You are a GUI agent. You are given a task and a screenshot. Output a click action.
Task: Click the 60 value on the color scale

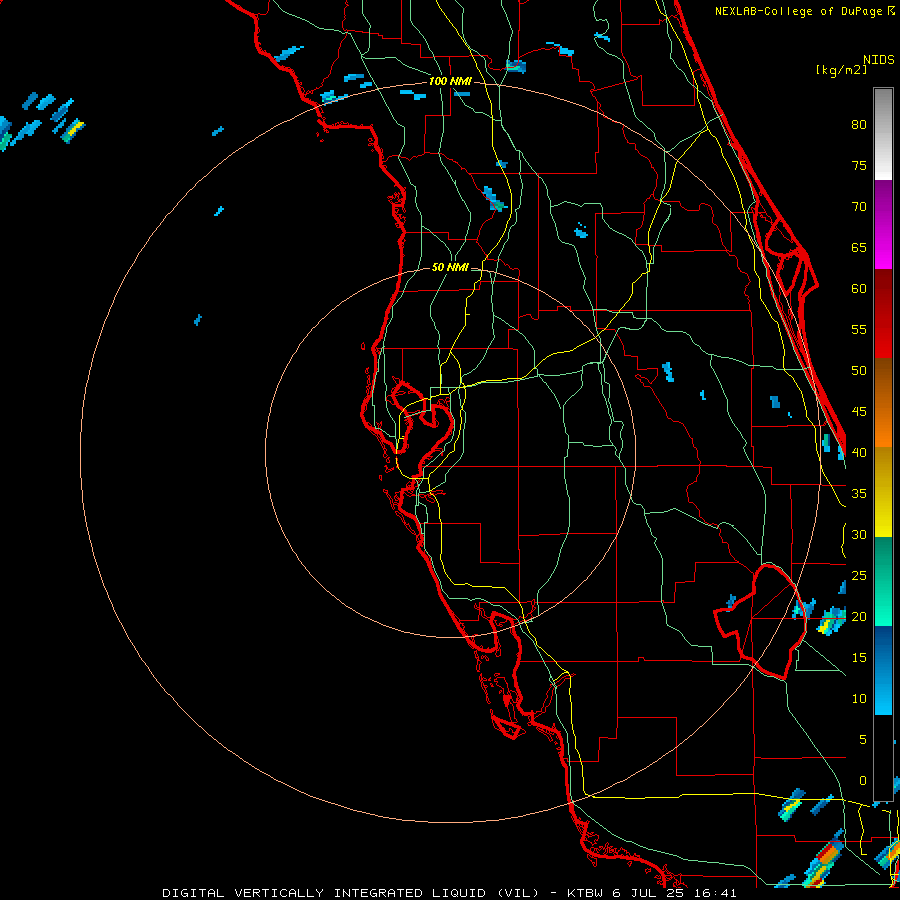click(x=859, y=289)
